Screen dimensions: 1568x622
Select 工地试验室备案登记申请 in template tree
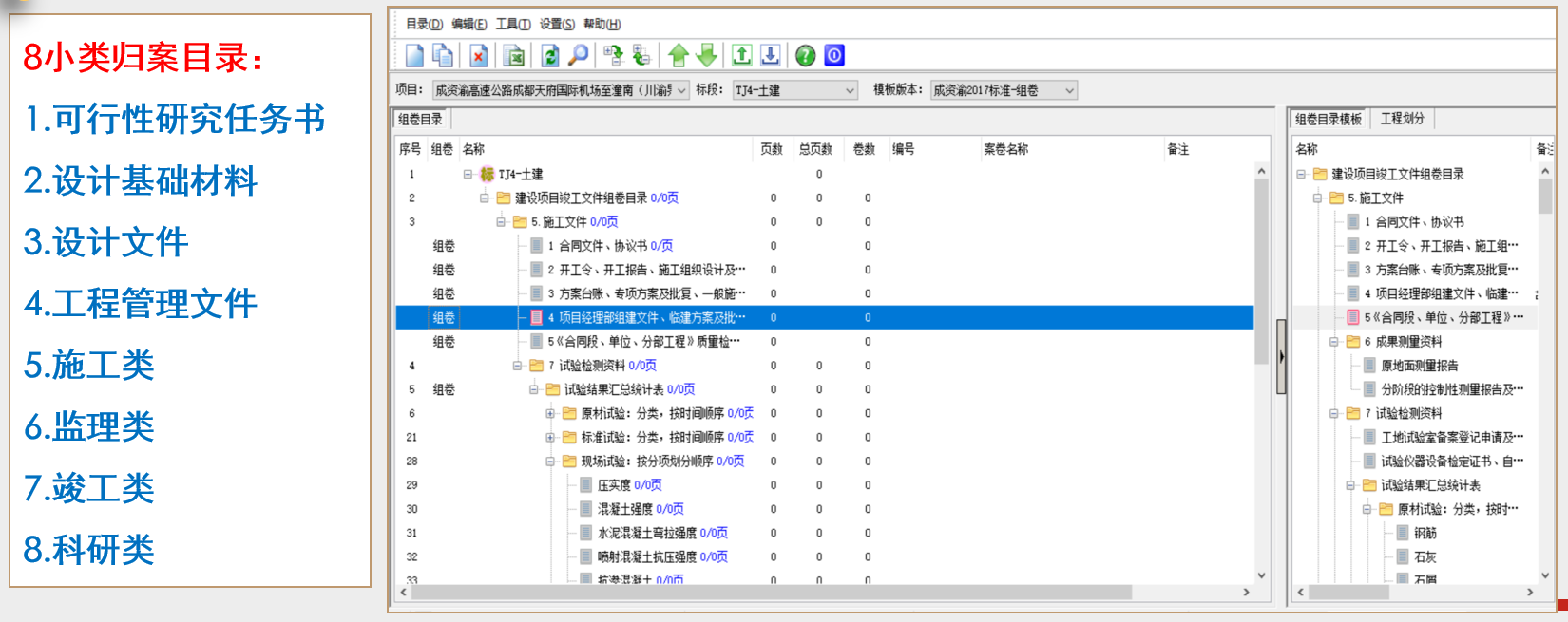click(1452, 438)
